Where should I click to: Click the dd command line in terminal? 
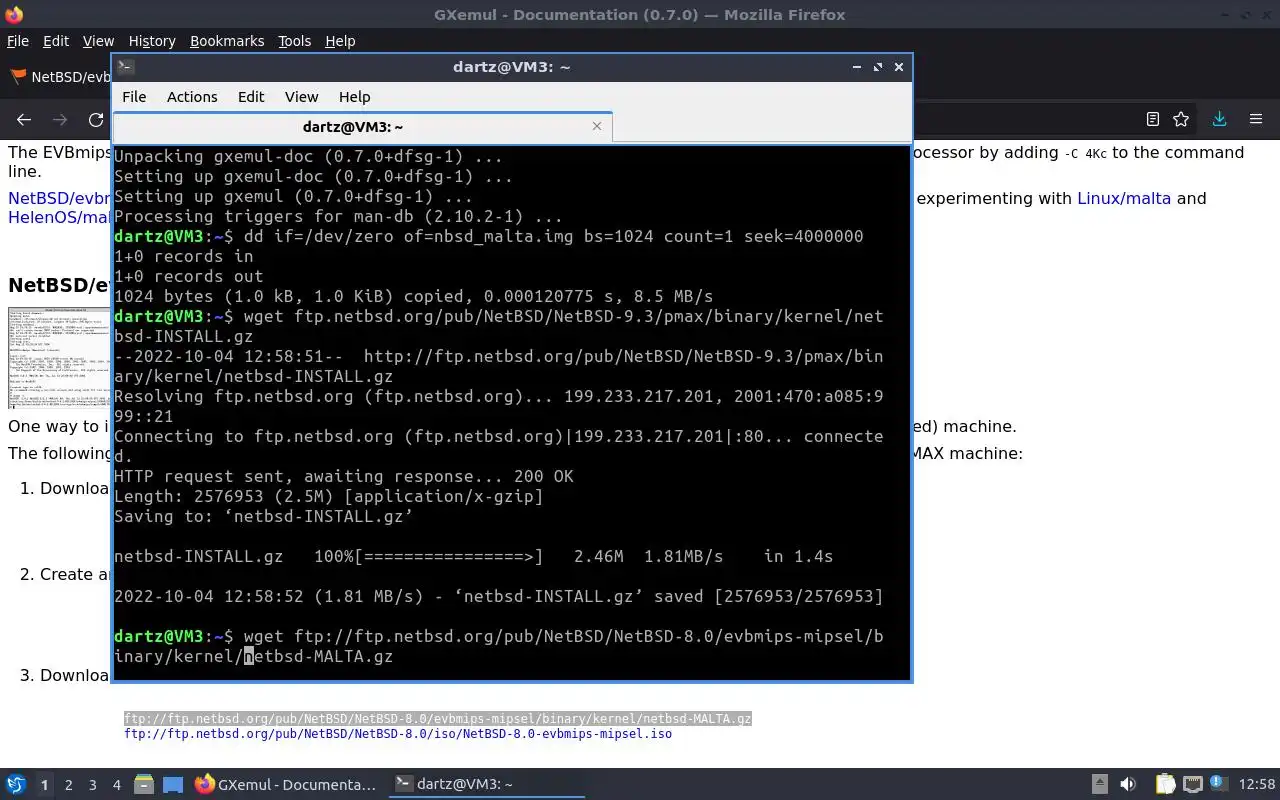pyautogui.click(x=489, y=236)
